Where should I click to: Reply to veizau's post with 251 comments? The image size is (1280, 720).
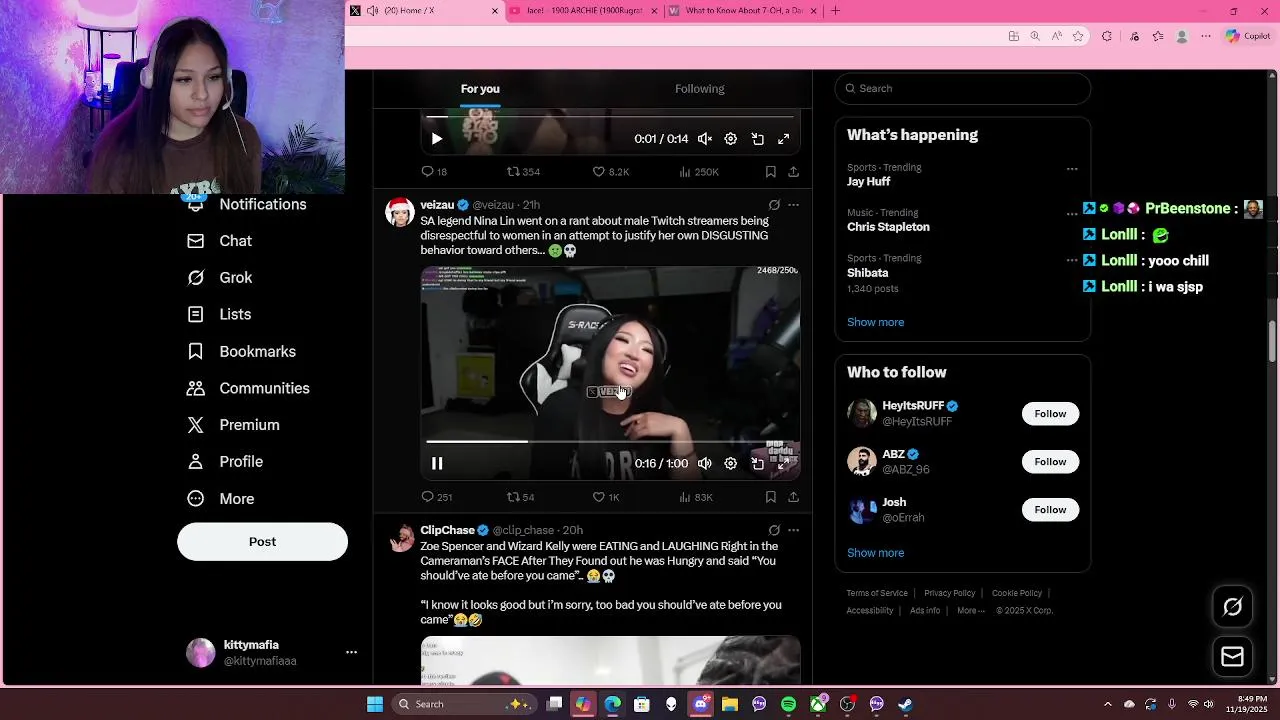[437, 497]
